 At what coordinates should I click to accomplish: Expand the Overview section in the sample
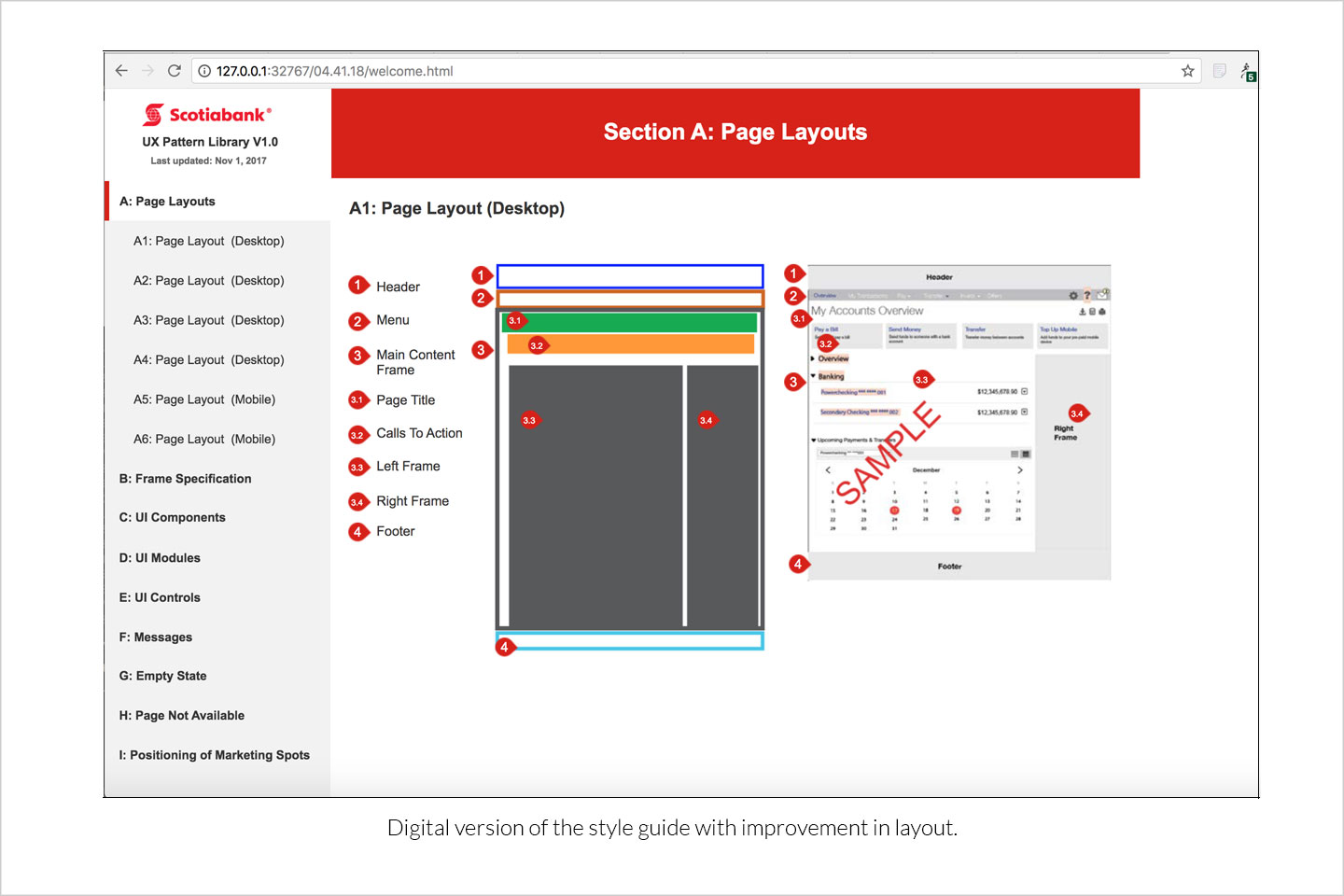click(813, 358)
